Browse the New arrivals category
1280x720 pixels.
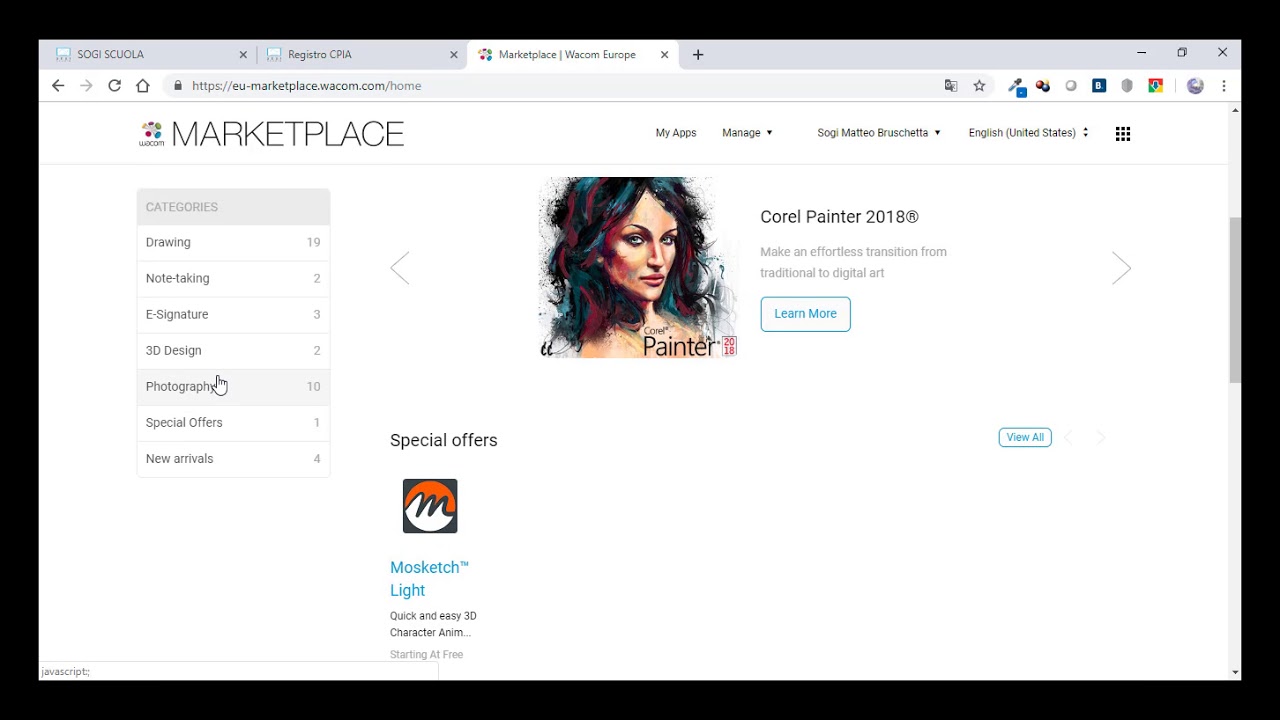pyautogui.click(x=233, y=458)
